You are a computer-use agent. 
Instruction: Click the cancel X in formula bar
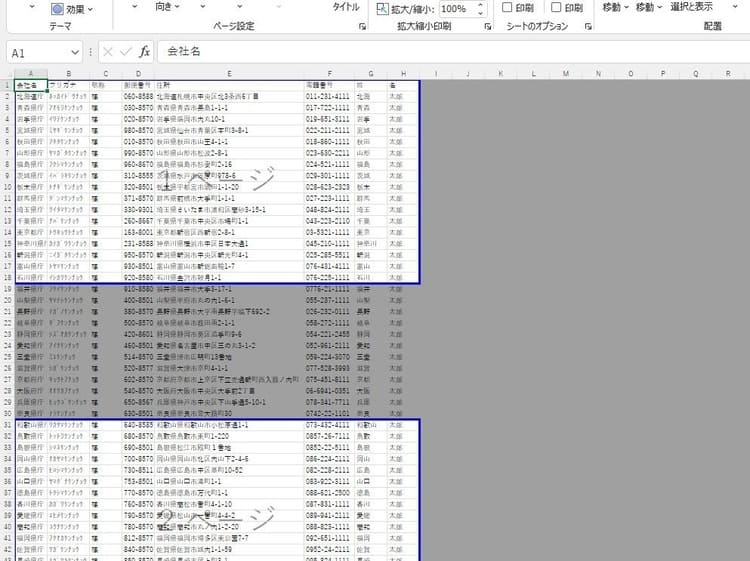[x=108, y=52]
